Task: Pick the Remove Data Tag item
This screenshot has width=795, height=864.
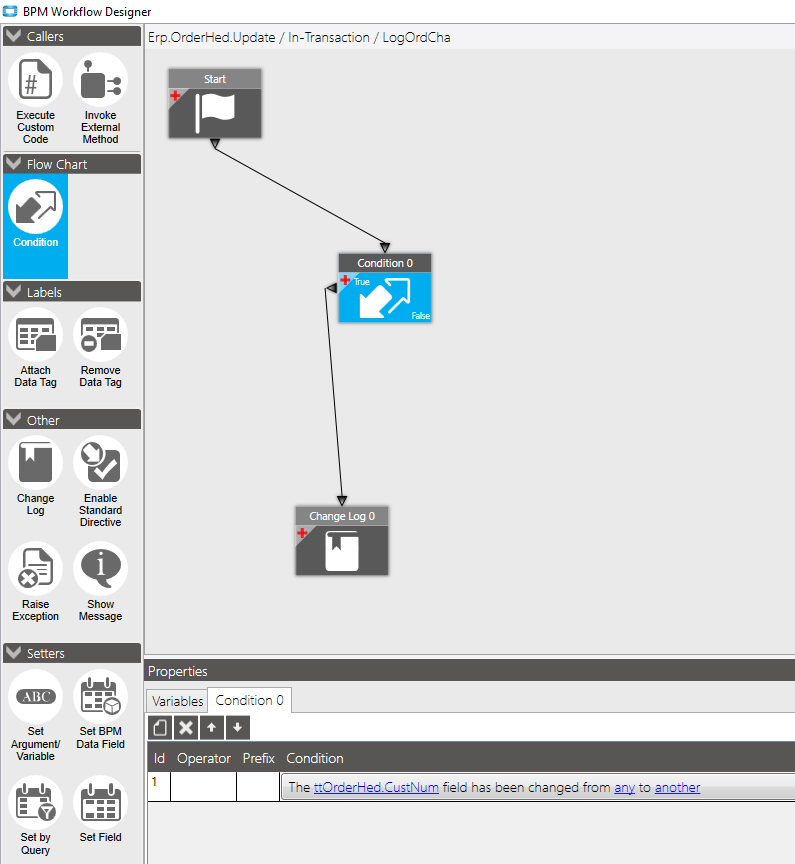Action: pos(100,348)
